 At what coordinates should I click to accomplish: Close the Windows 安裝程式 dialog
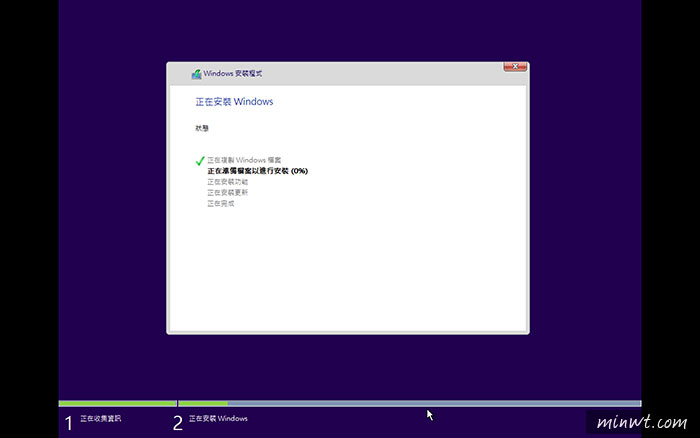click(x=515, y=67)
